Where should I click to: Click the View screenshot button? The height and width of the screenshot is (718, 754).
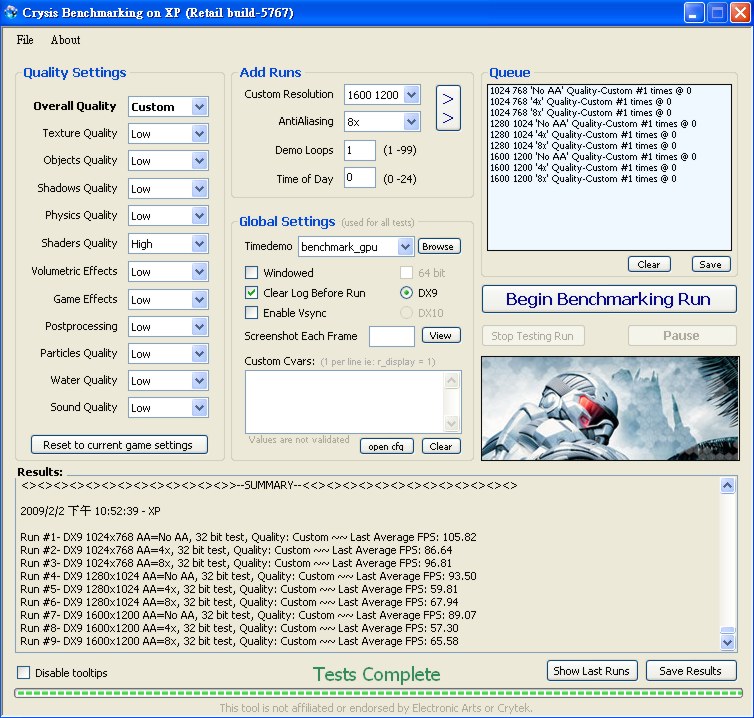click(x=441, y=335)
